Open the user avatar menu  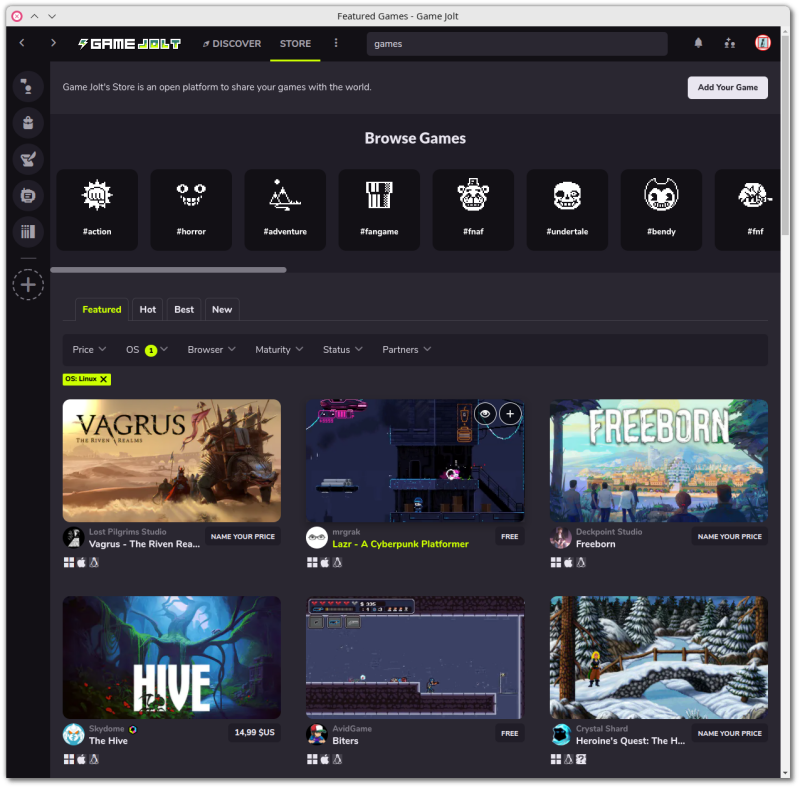pos(763,43)
